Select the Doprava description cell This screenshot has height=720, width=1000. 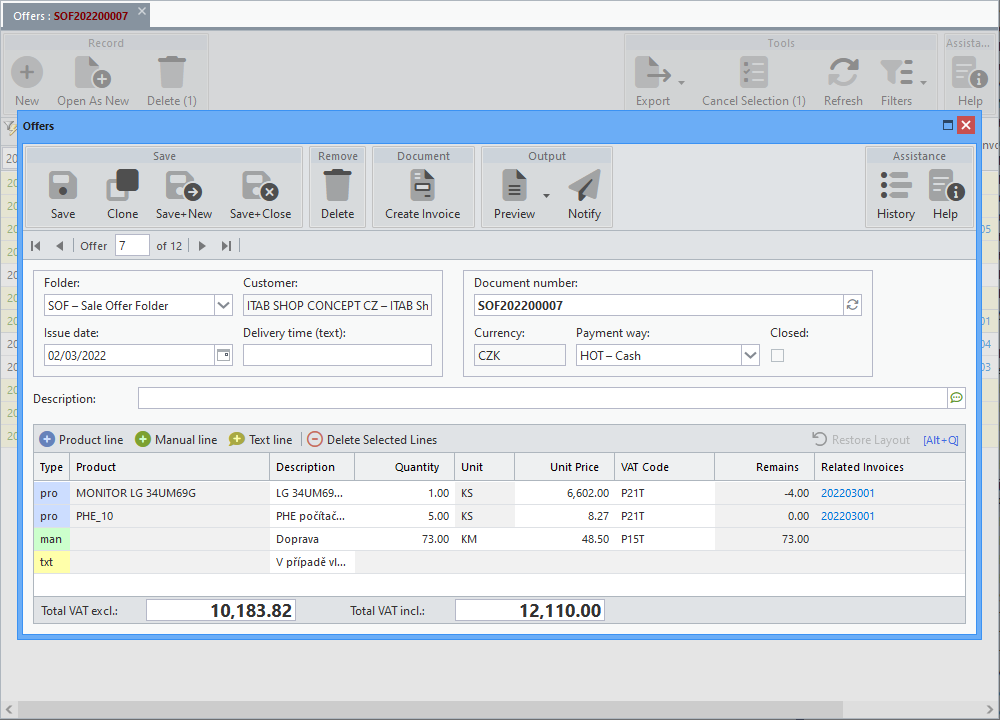312,539
